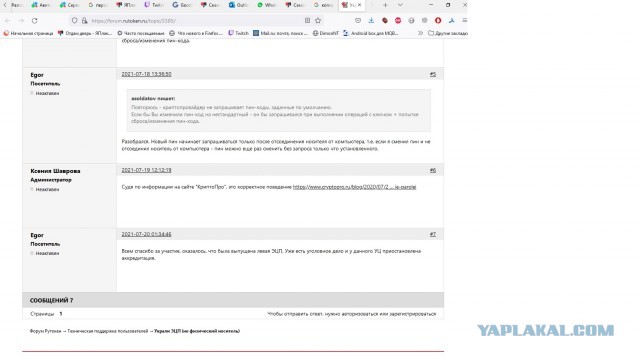Select Egor username in post #5

pyautogui.click(x=37, y=75)
